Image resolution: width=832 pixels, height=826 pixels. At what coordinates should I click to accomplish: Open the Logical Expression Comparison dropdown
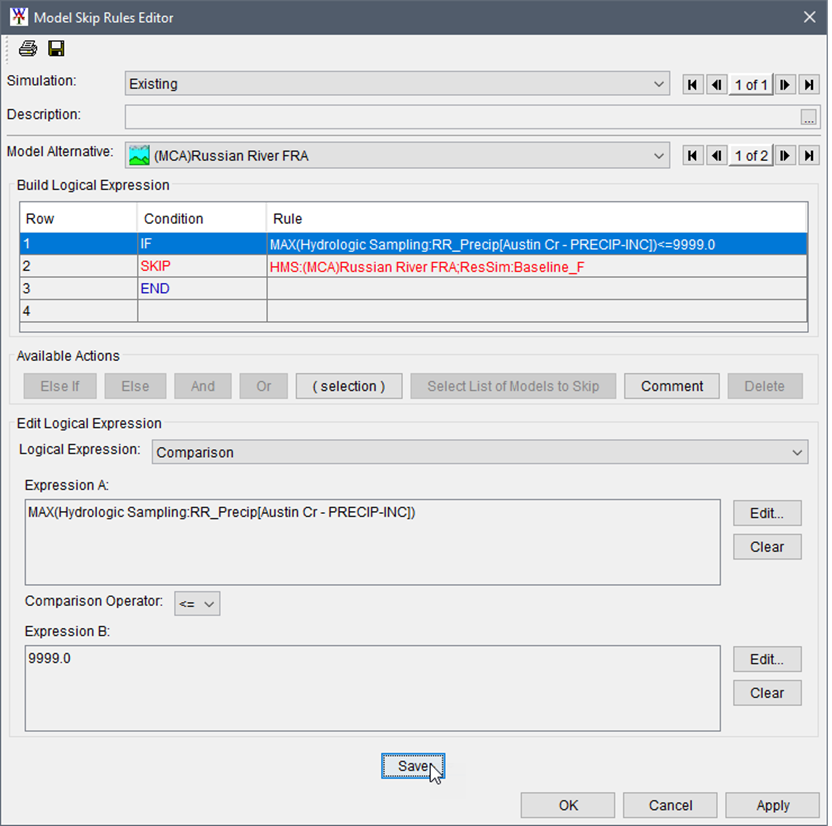[797, 452]
